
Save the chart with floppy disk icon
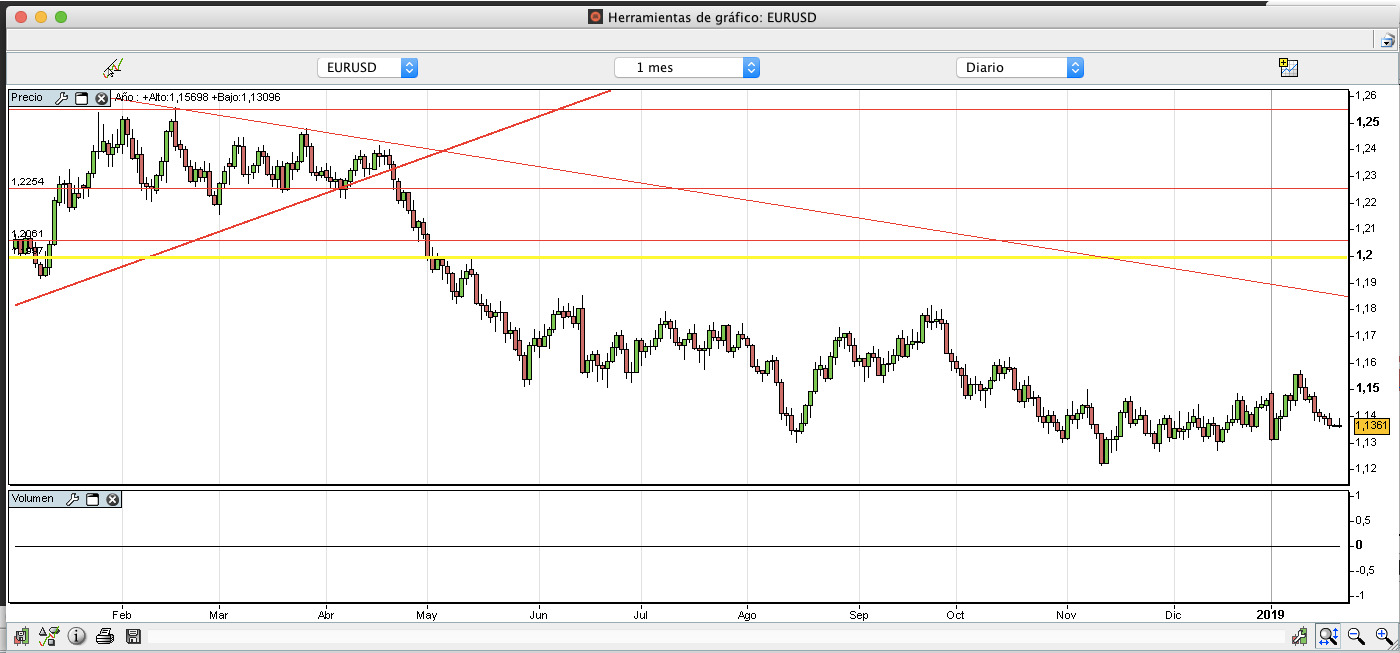pos(133,636)
